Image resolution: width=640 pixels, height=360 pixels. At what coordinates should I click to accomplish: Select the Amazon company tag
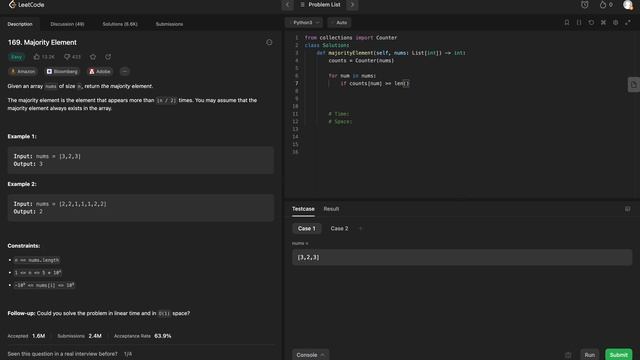(x=23, y=71)
